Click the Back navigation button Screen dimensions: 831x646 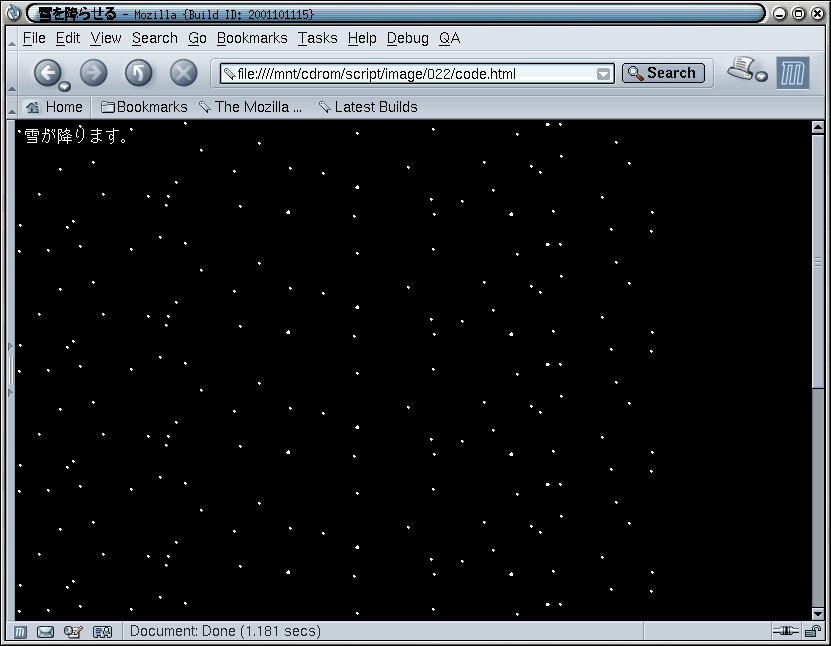(46, 73)
